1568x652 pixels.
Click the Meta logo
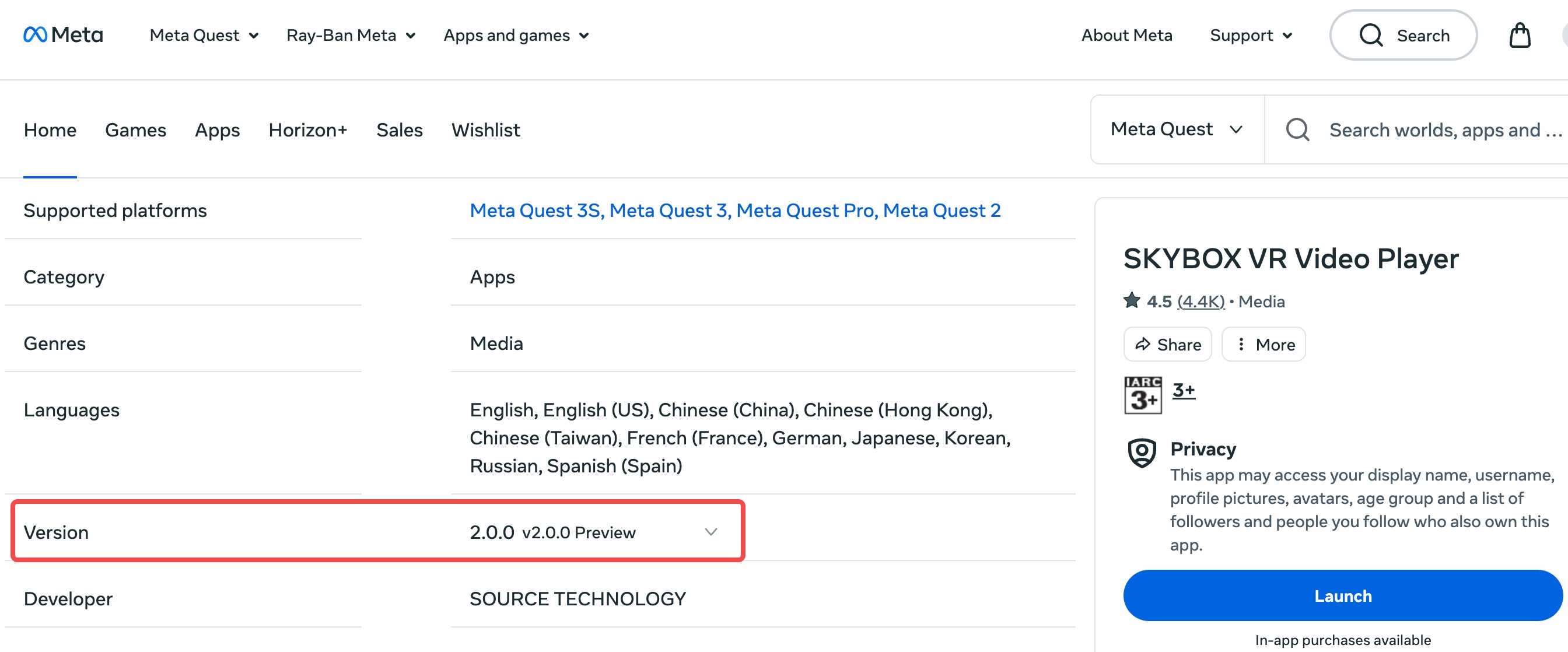click(x=62, y=35)
